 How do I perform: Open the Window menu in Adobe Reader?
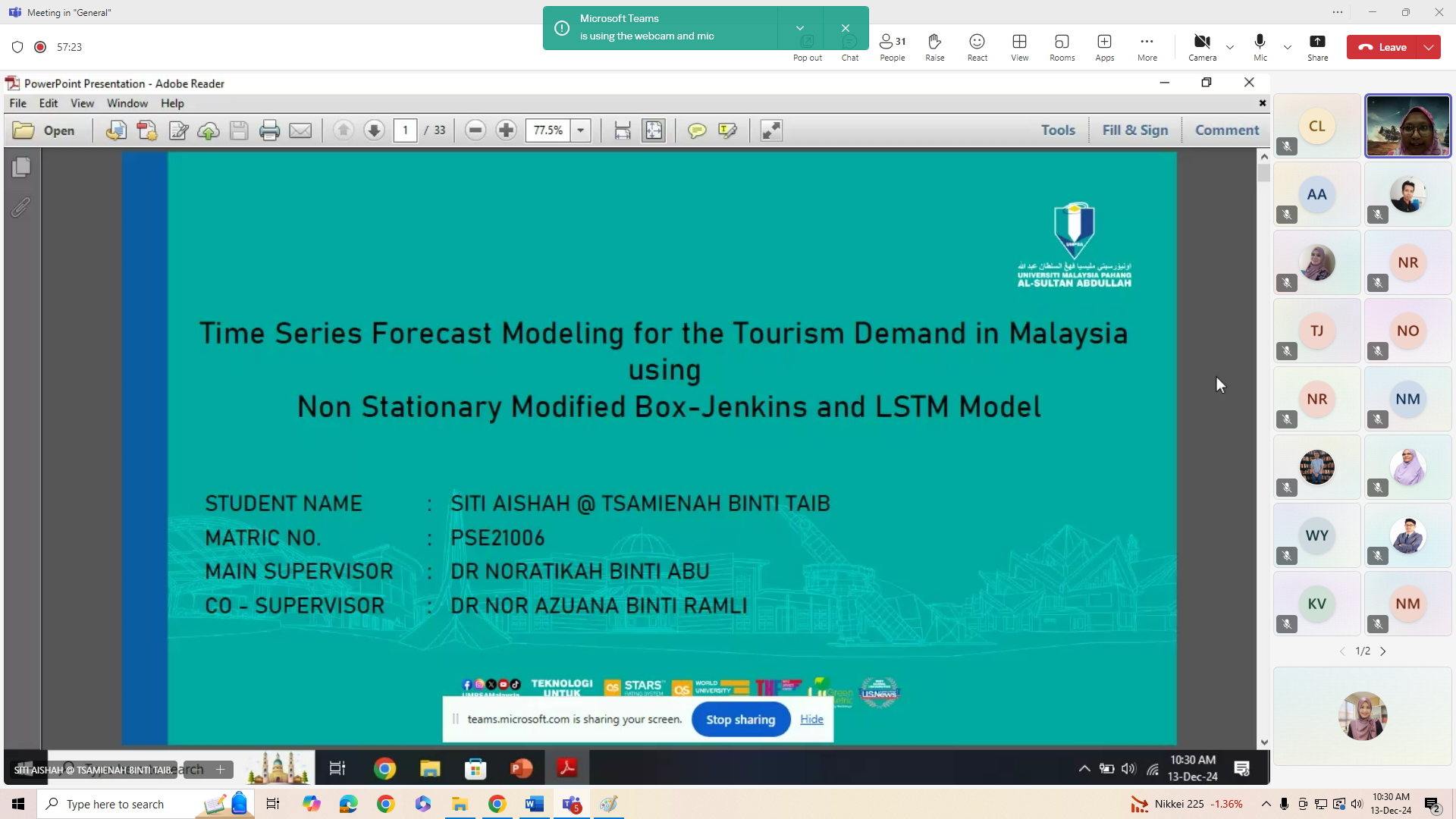[127, 103]
